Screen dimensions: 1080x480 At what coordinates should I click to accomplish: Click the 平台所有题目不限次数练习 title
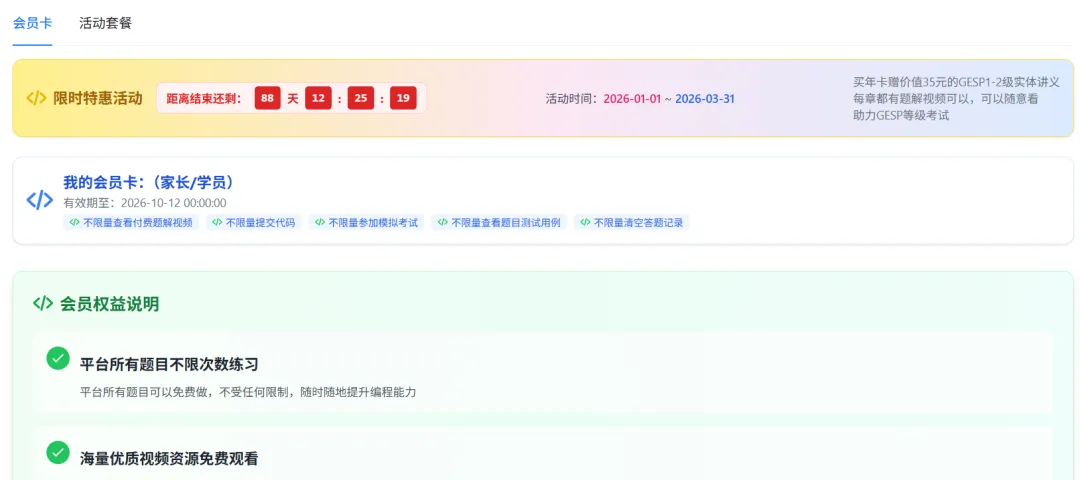coord(169,364)
